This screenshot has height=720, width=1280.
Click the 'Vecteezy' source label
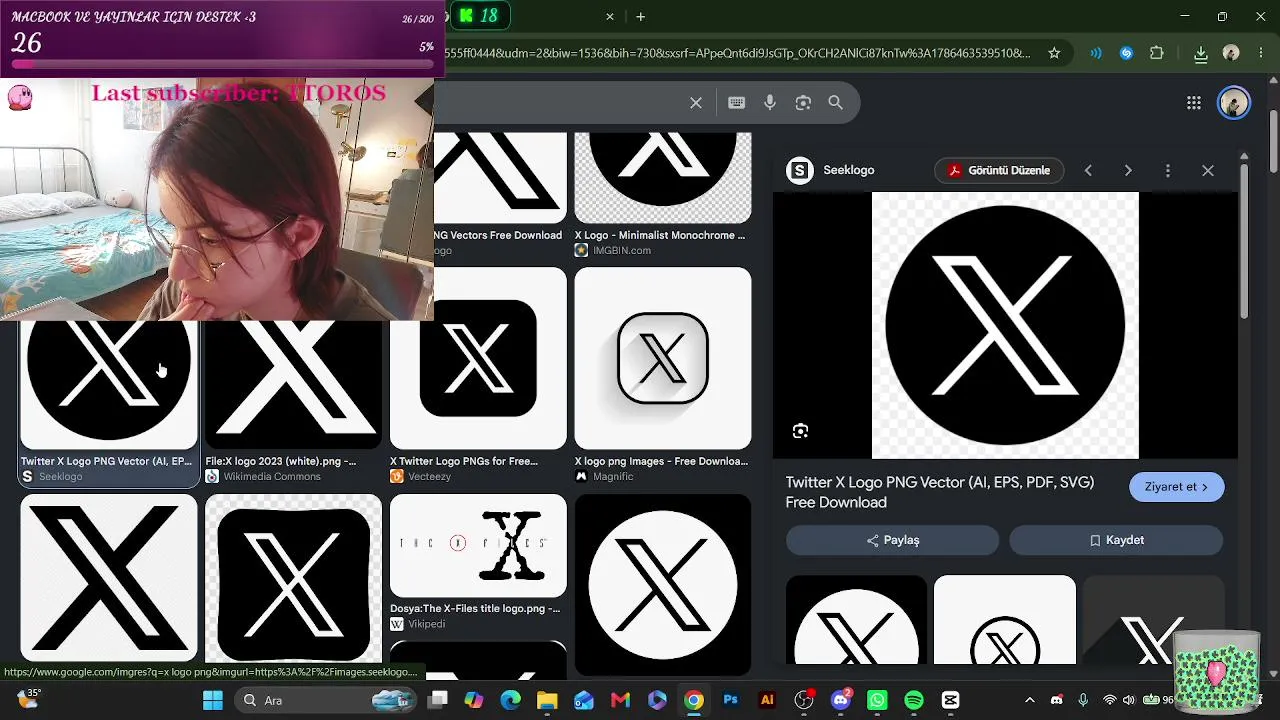coord(429,477)
